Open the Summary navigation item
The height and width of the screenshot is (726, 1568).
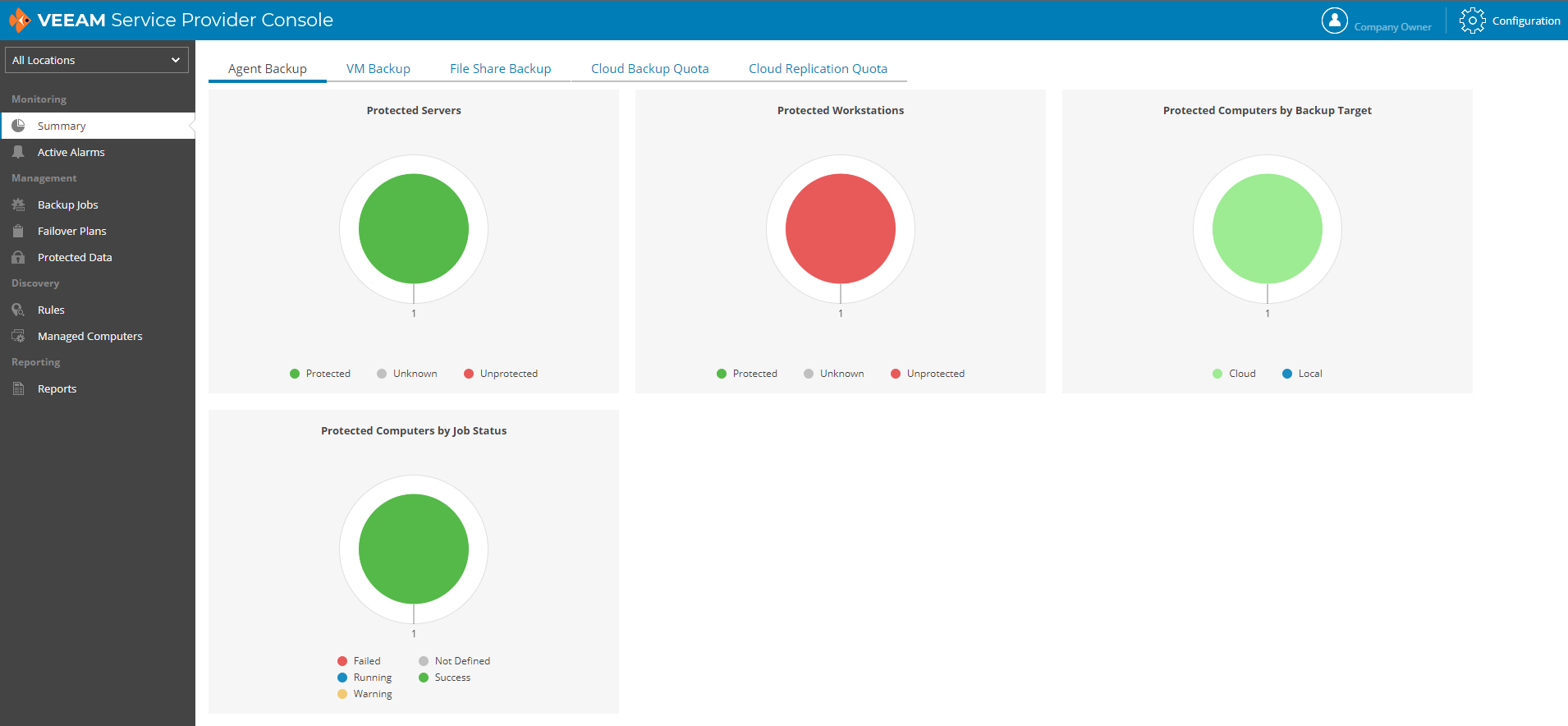point(98,126)
